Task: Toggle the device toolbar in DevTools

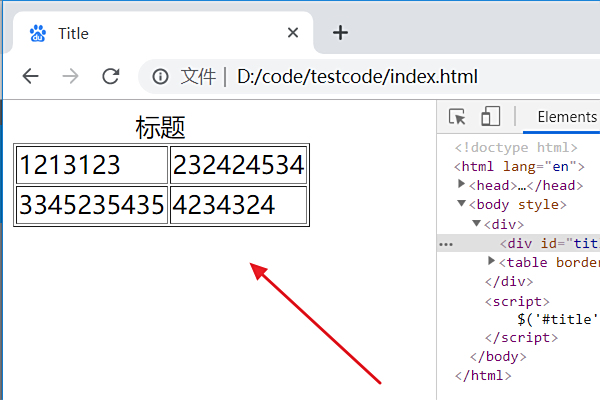Action: tap(490, 116)
